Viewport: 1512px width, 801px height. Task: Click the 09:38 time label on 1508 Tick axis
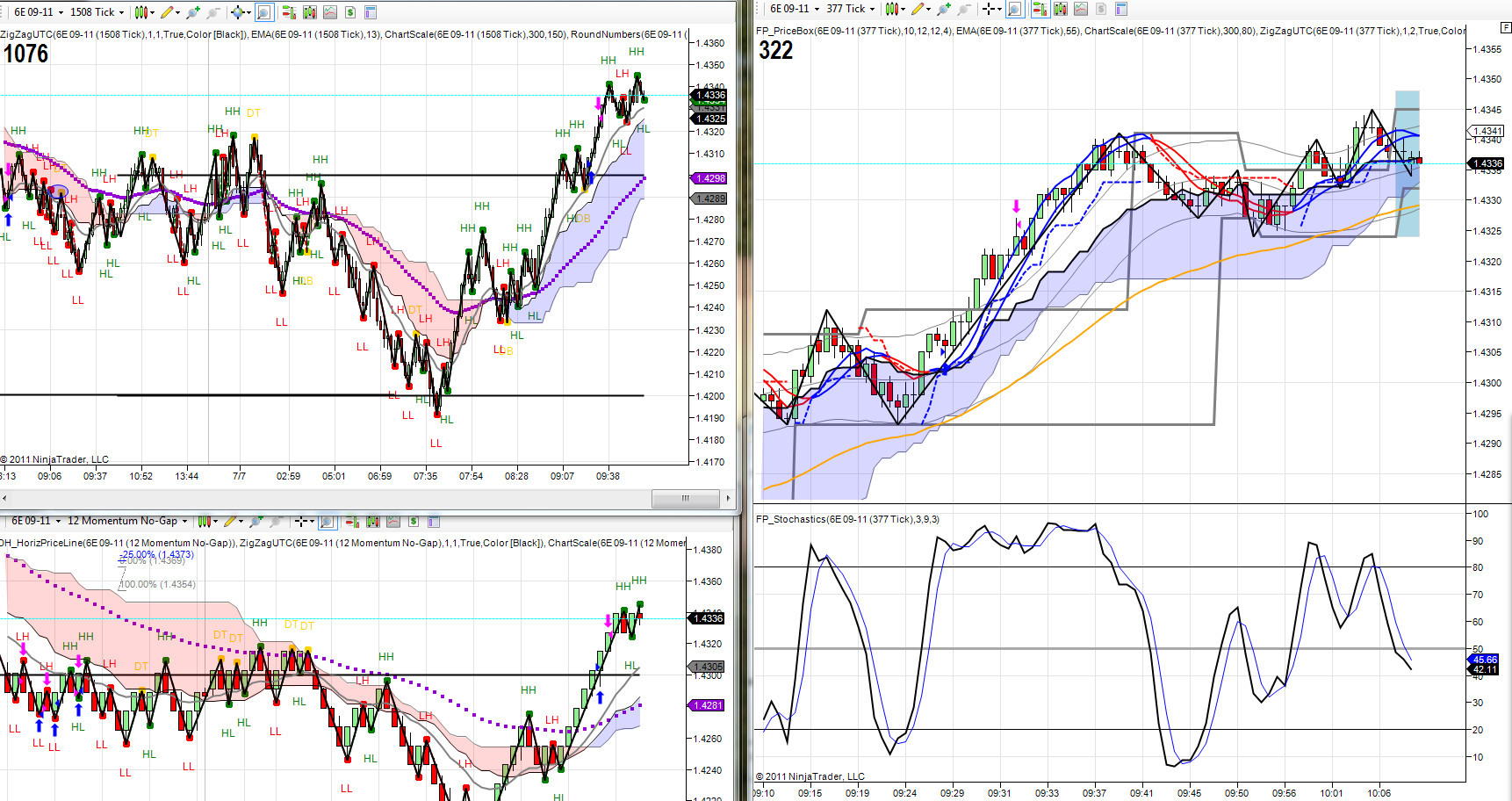click(x=608, y=476)
